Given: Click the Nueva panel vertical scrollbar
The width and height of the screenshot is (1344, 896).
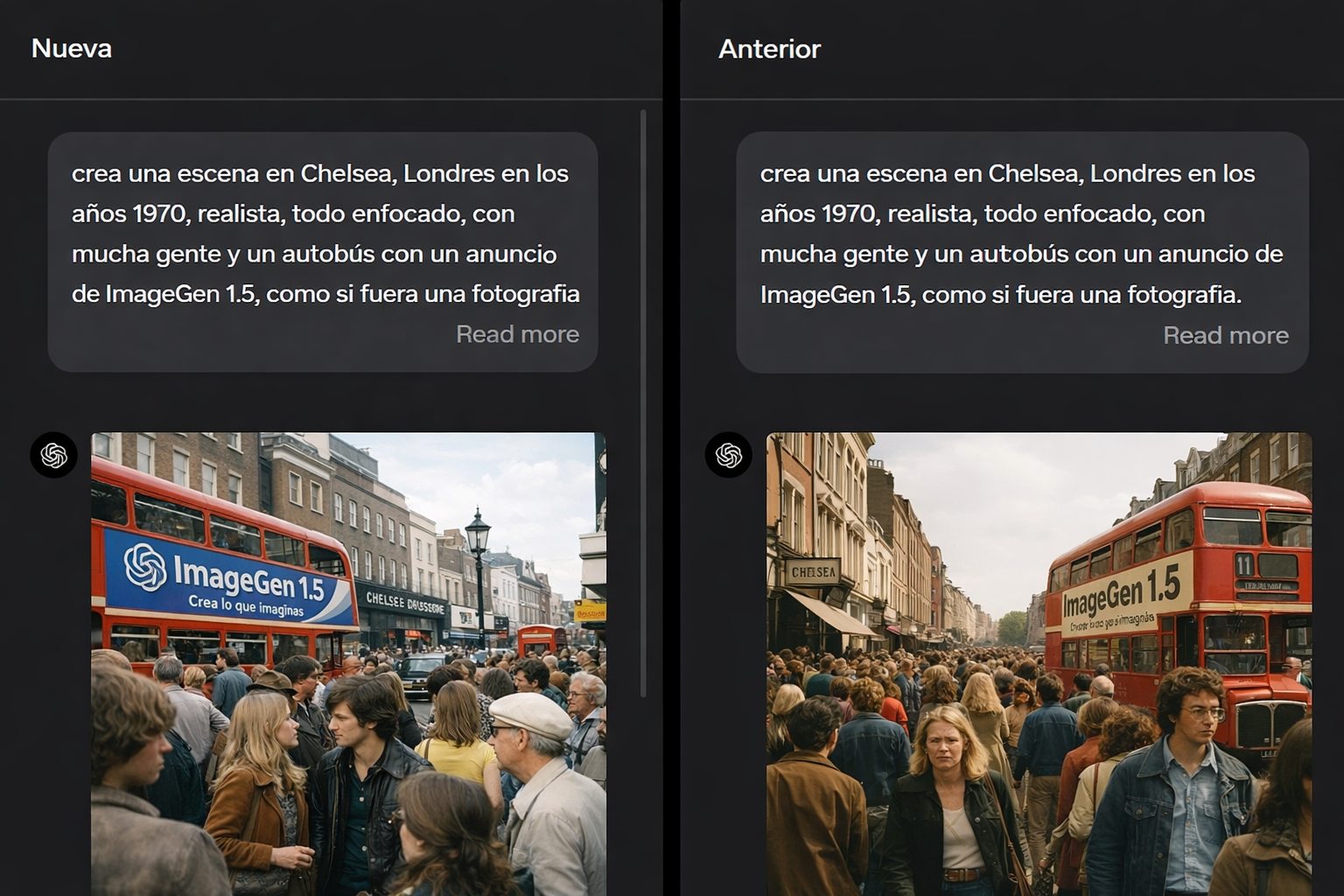Looking at the screenshot, I should pos(643,402).
